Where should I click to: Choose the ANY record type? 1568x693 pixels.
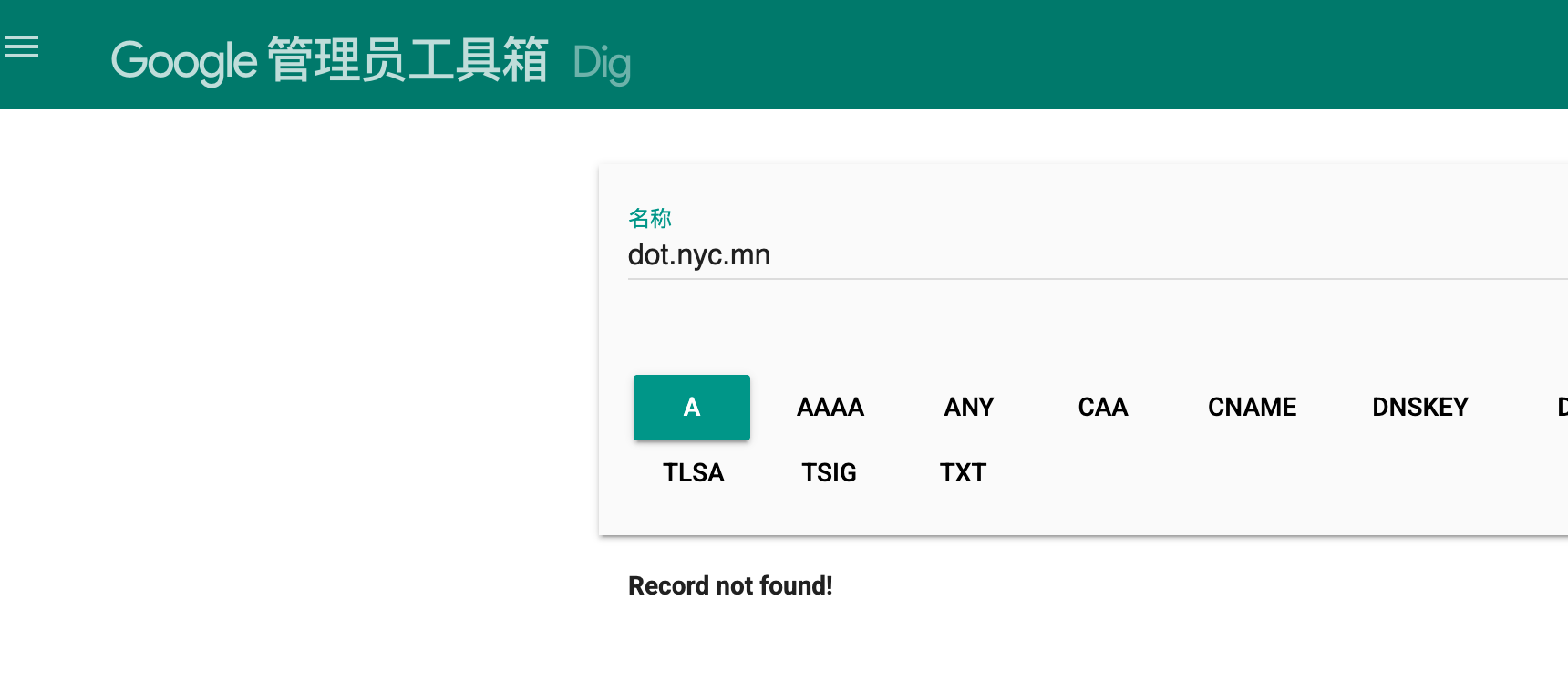[969, 408]
